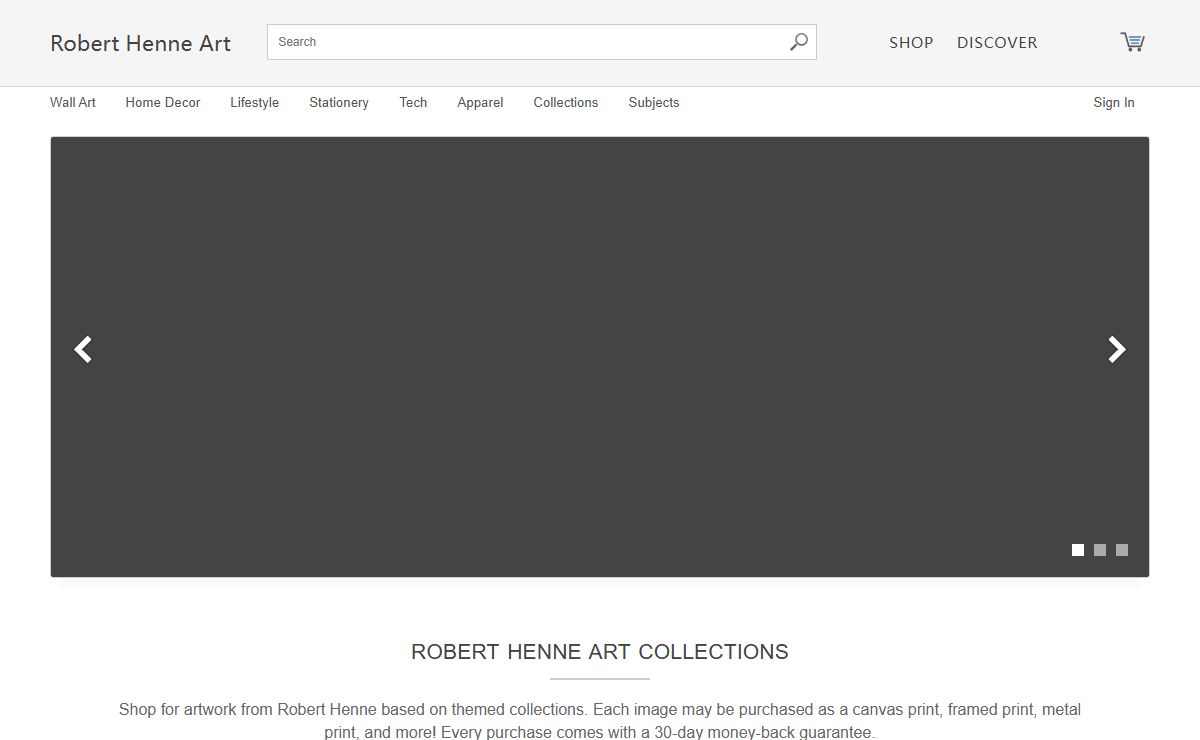Open the Robert Henne Art home link
This screenshot has height=740, width=1200.
[x=141, y=43]
